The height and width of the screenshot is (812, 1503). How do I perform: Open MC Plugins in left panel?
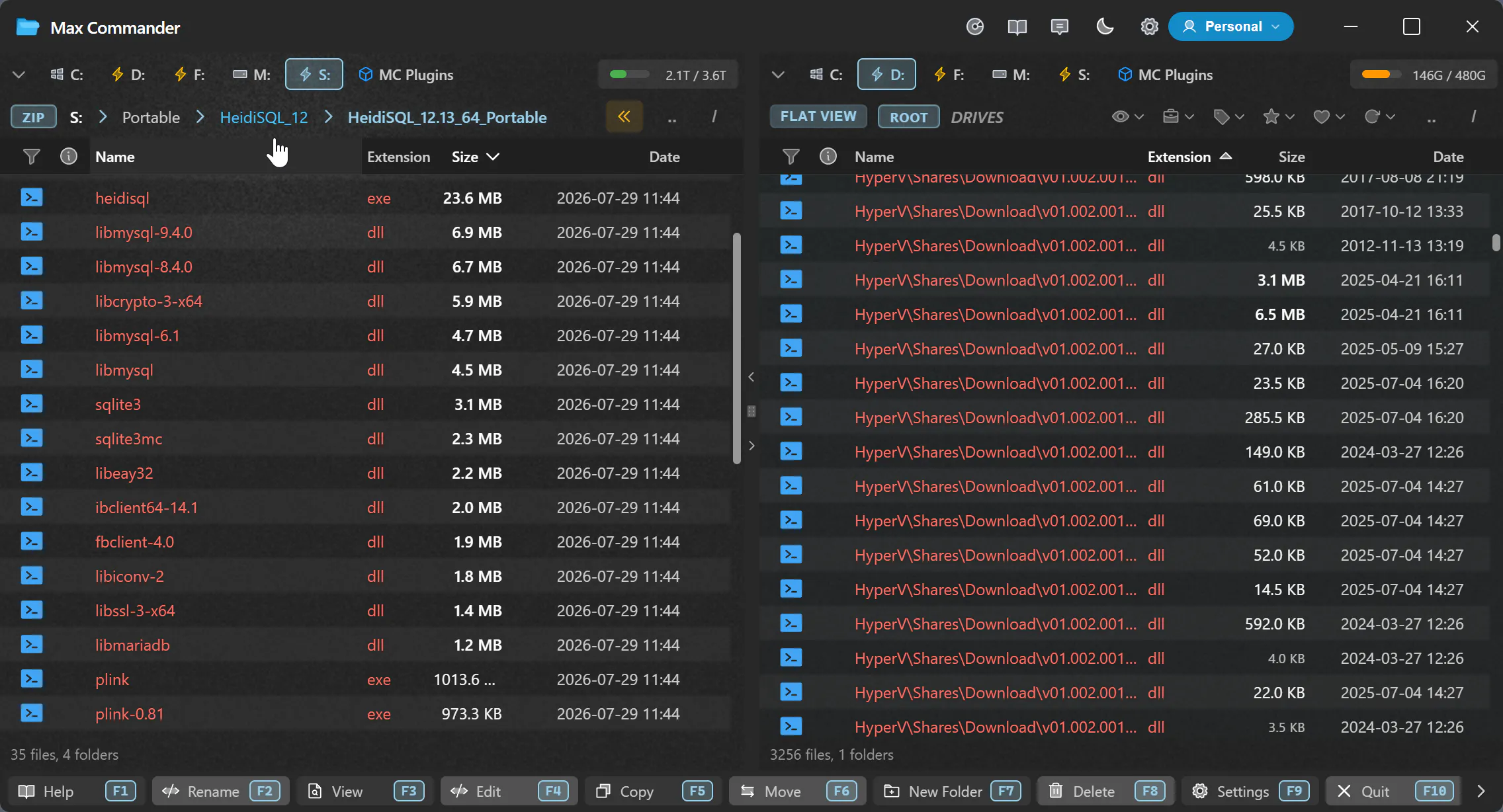pos(406,75)
